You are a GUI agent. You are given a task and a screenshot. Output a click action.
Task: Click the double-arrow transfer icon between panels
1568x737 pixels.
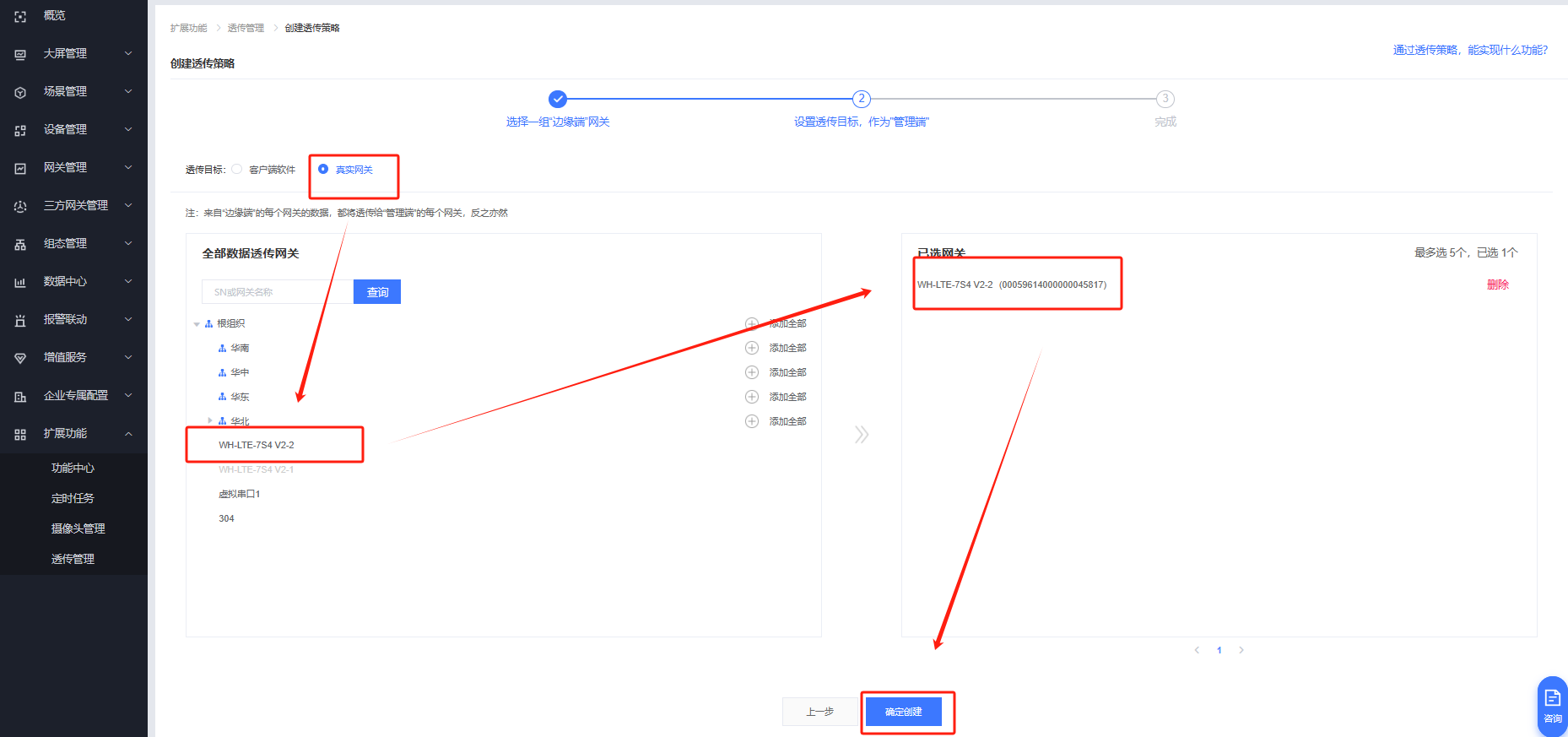coord(861,435)
